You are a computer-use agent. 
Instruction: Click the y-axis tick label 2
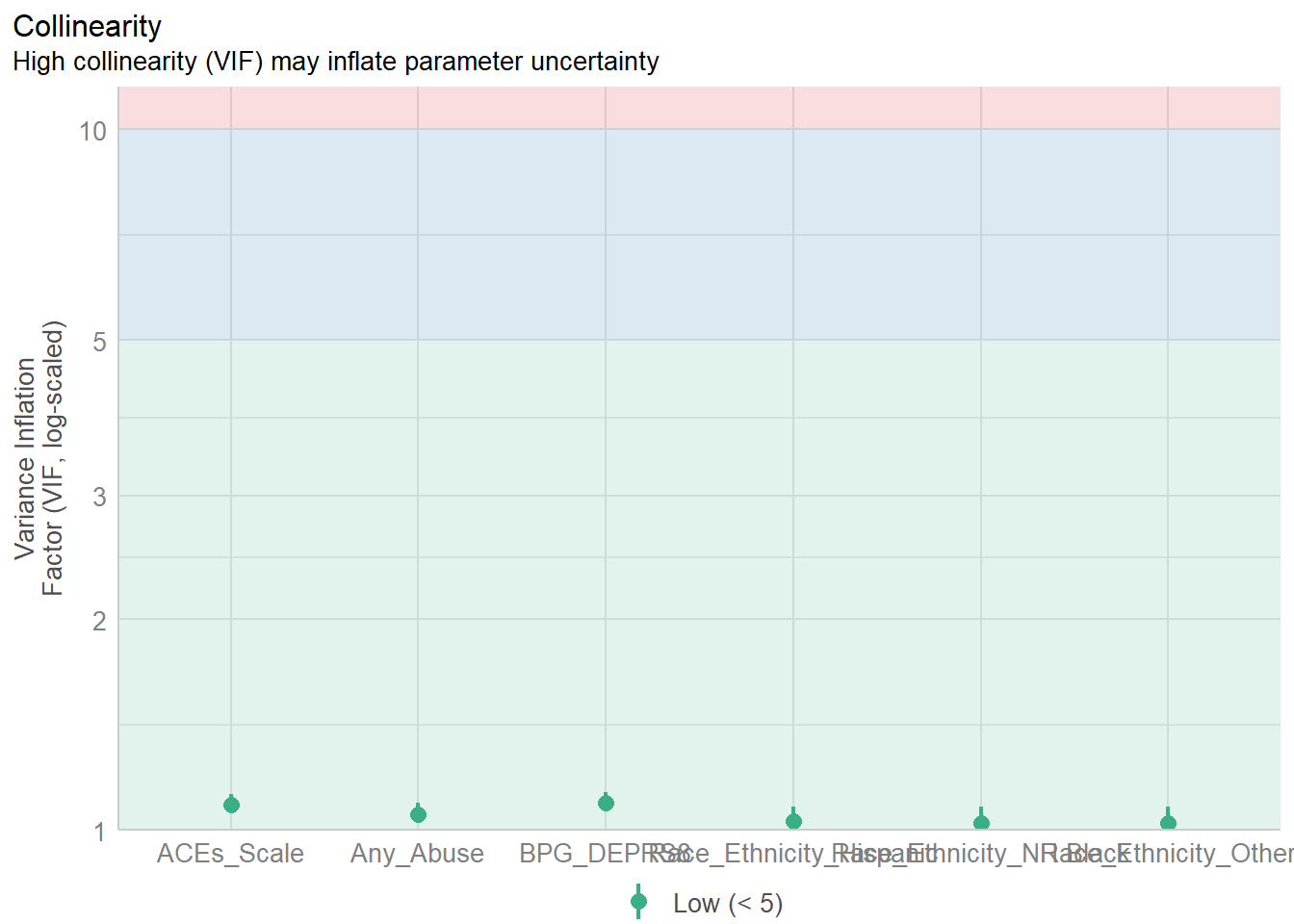[x=99, y=621]
